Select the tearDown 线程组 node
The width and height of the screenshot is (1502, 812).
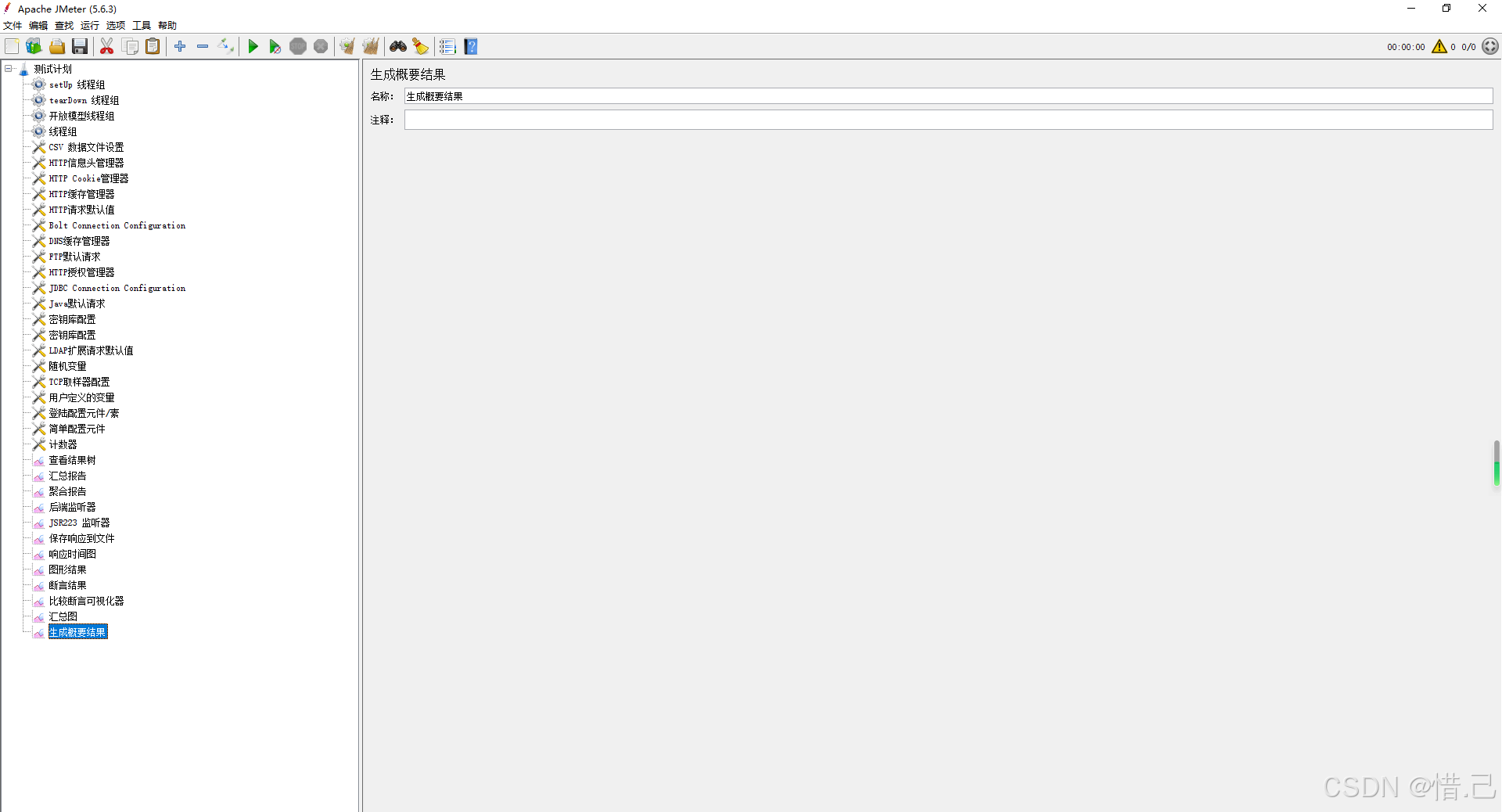point(84,100)
